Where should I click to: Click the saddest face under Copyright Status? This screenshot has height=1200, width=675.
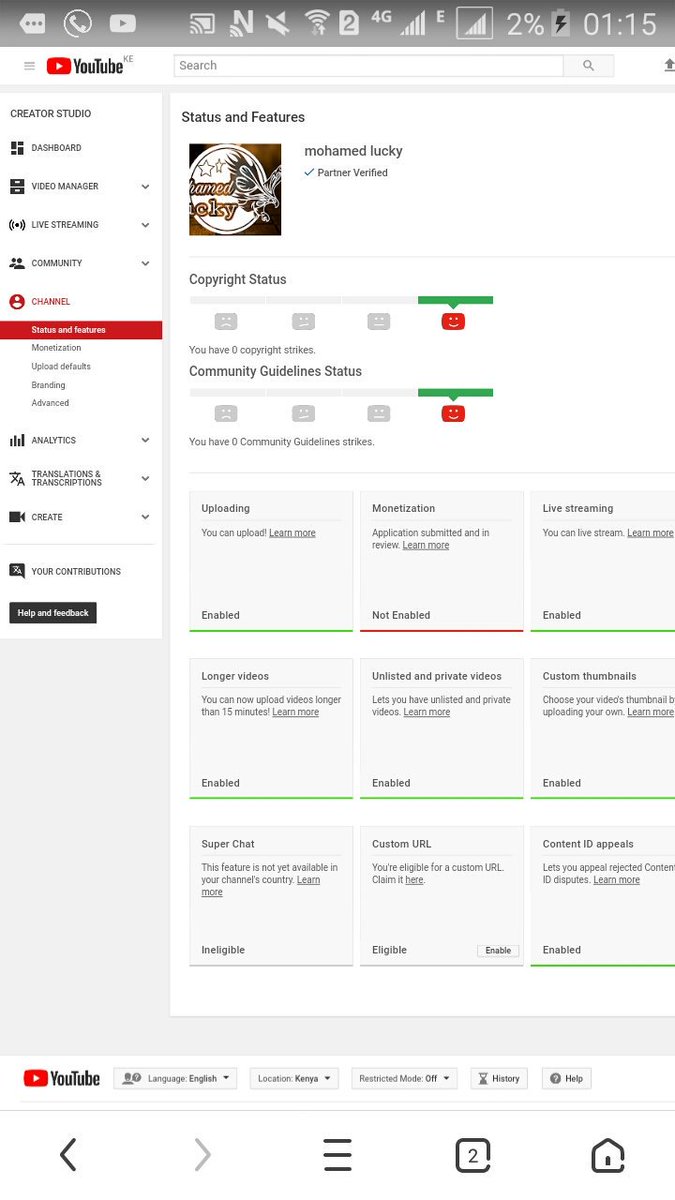pos(226,321)
